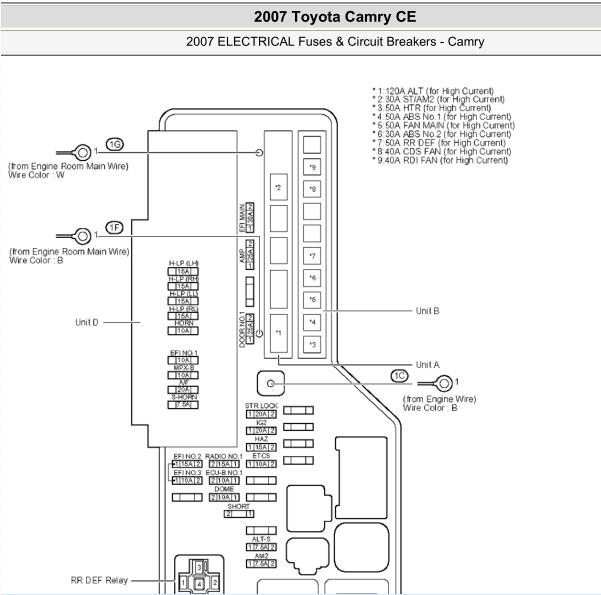The height and width of the screenshot is (595, 601).
Task: Click the 1G oval connector label
Action: [x=115, y=145]
